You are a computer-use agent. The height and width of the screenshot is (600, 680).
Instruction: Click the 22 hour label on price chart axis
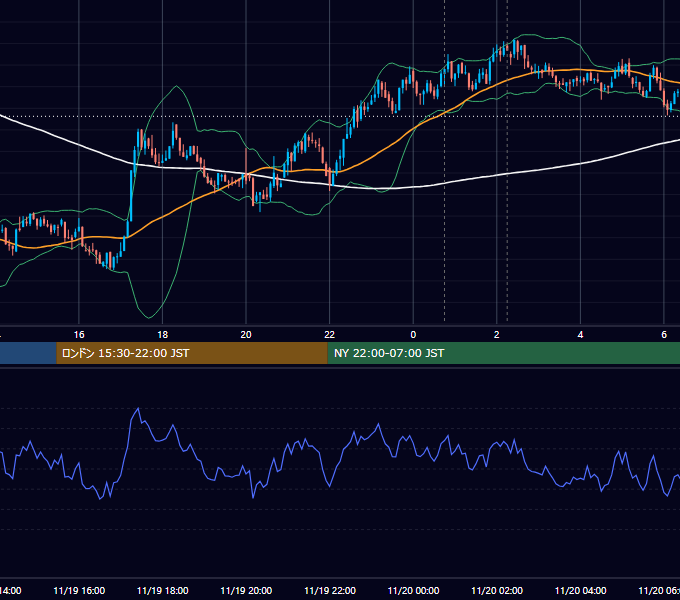330,335
